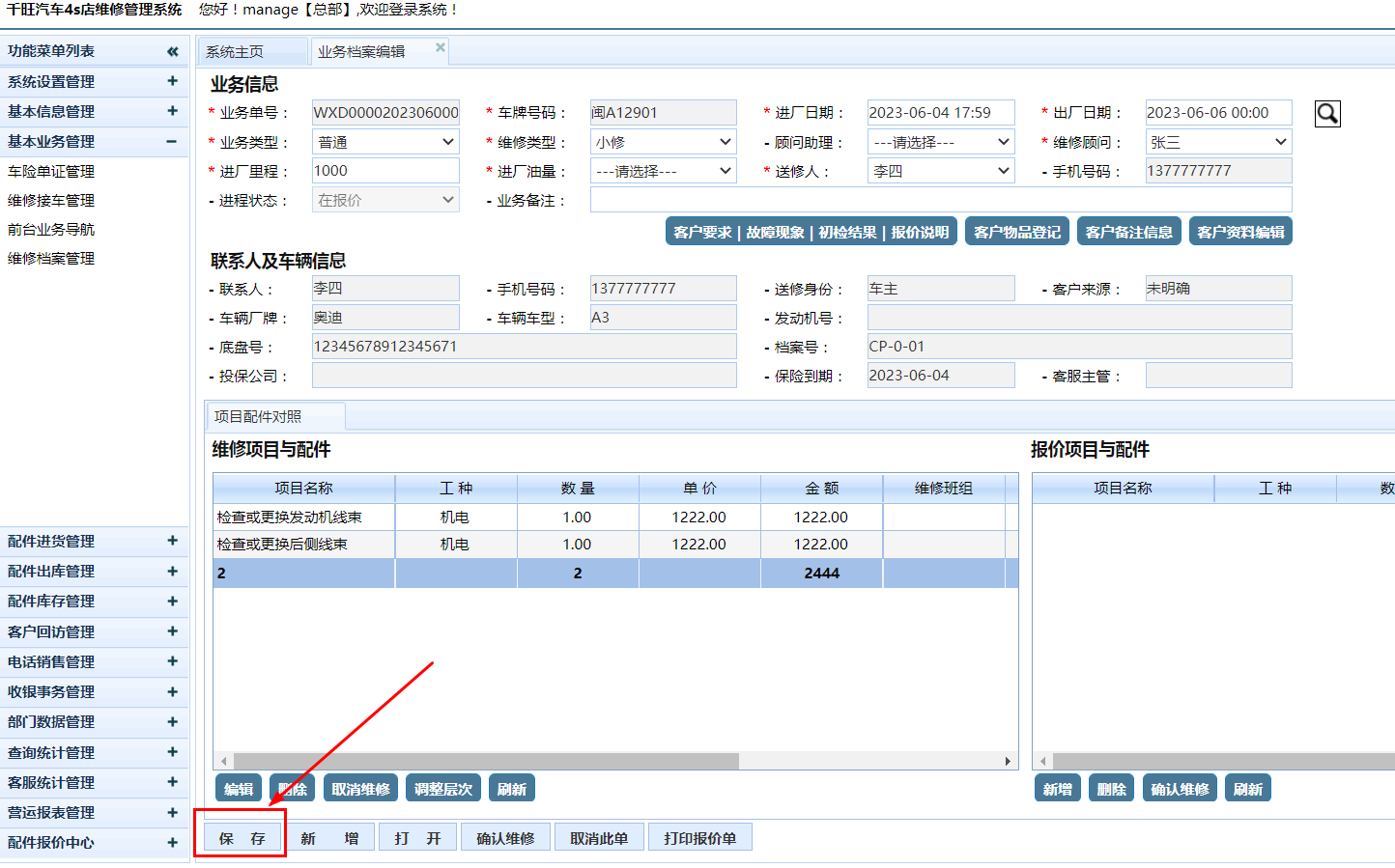Image resolution: width=1395 pixels, height=868 pixels.
Task: Select 项目配件对照 tab
Action: click(275, 416)
